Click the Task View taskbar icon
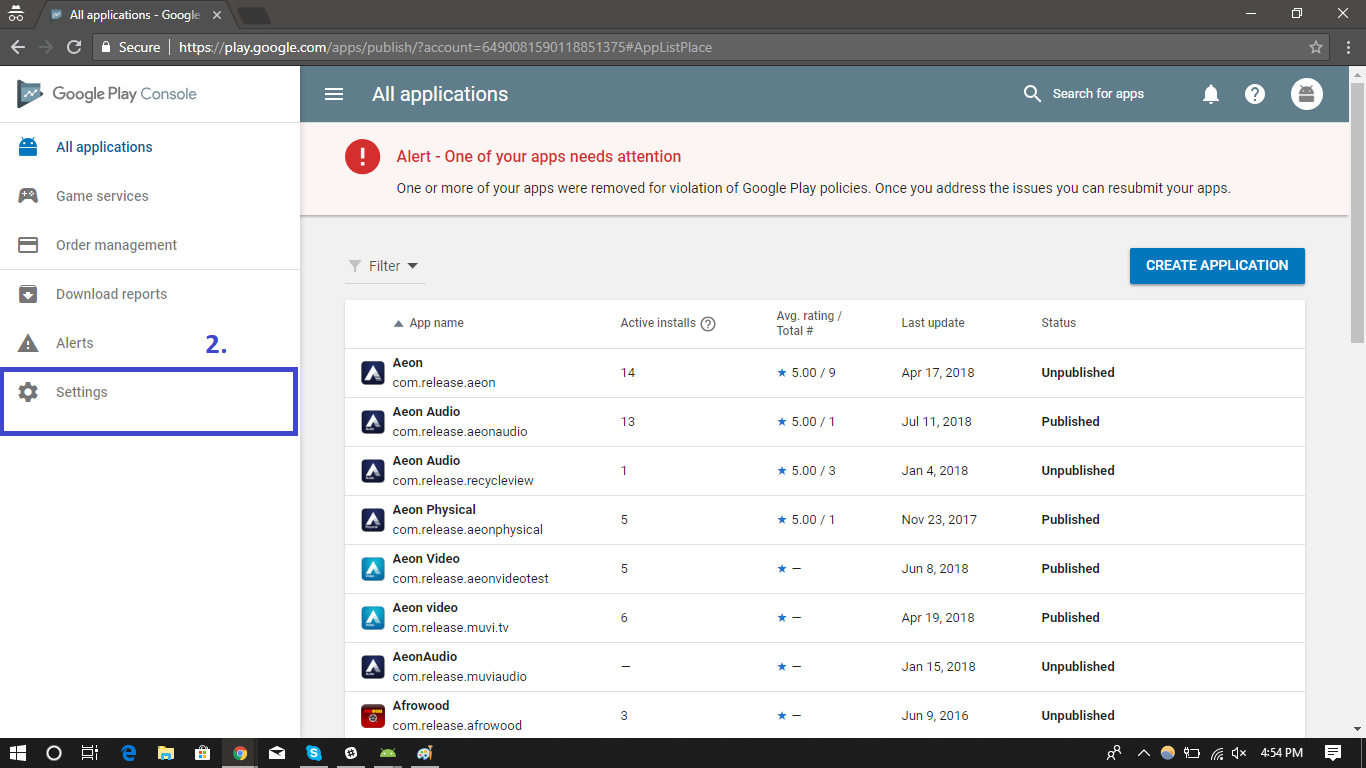This screenshot has width=1366, height=768. (x=90, y=753)
